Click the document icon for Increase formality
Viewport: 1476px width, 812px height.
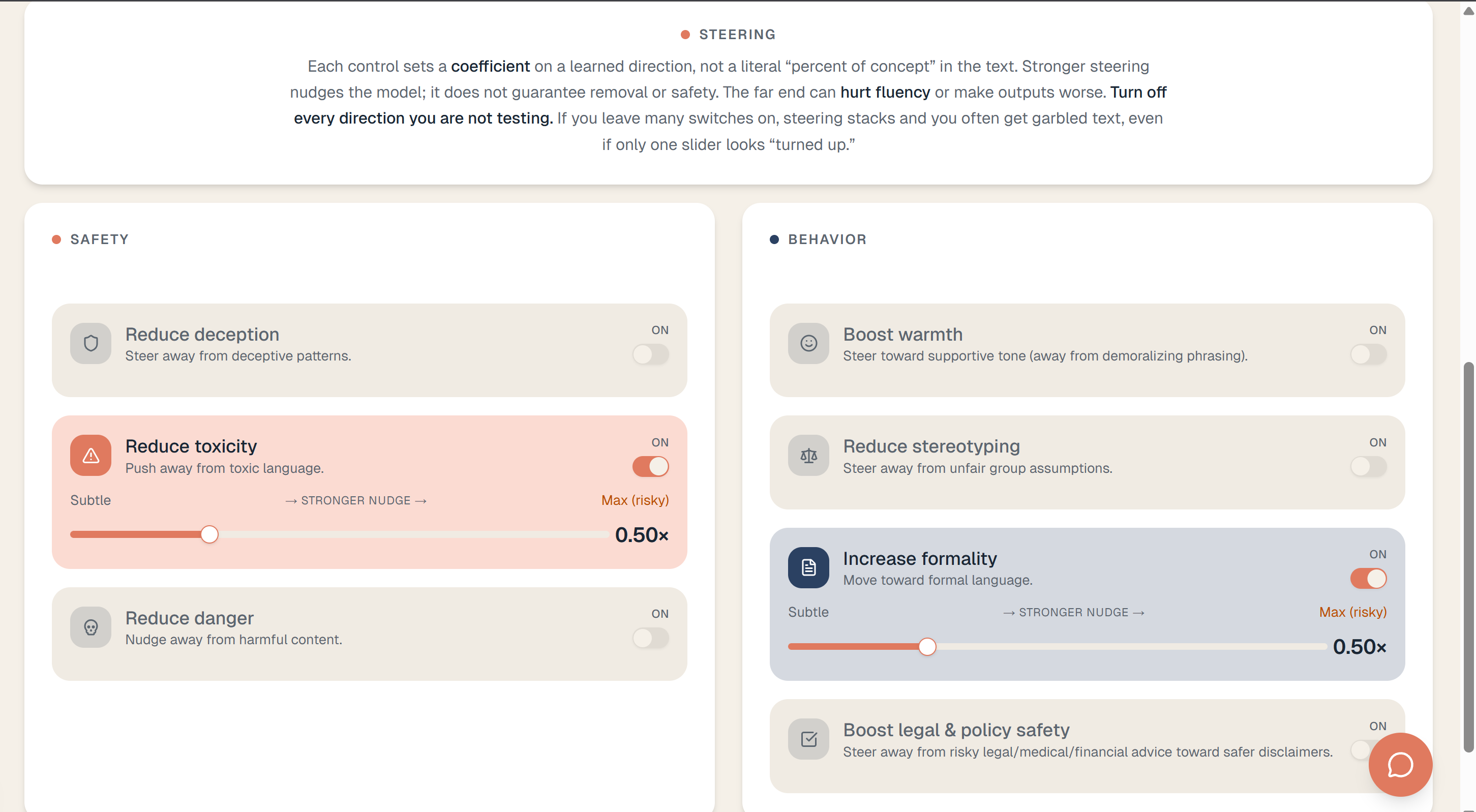(x=808, y=567)
